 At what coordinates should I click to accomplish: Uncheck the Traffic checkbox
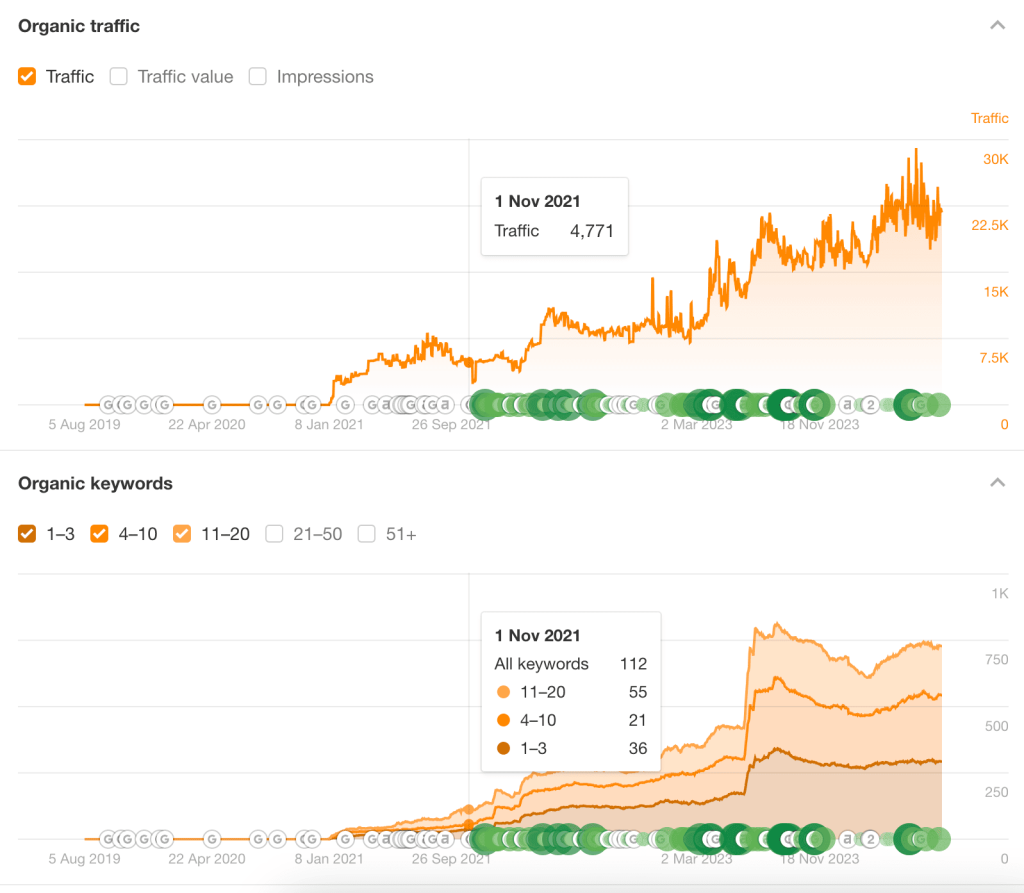coord(28,77)
